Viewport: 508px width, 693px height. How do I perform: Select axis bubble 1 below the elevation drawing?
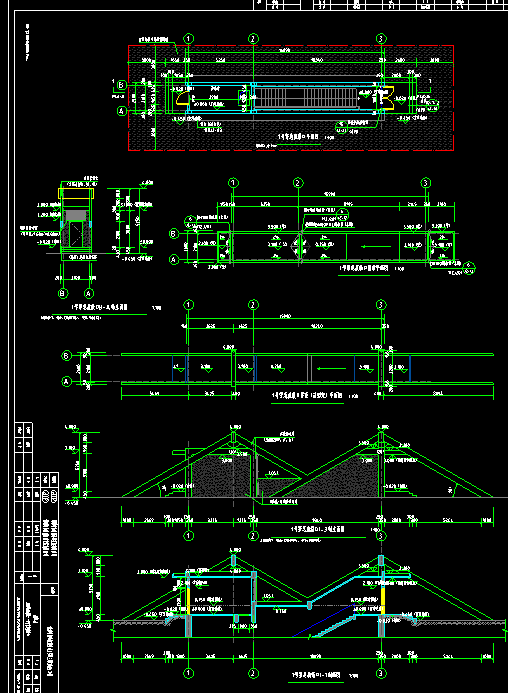pyautogui.click(x=188, y=536)
